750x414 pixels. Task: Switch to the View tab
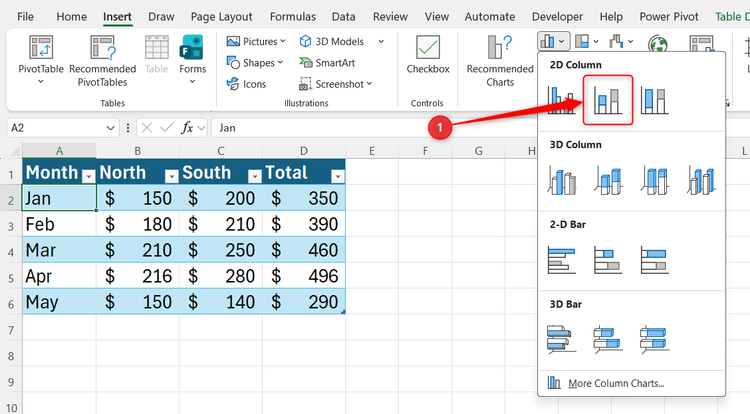(437, 17)
